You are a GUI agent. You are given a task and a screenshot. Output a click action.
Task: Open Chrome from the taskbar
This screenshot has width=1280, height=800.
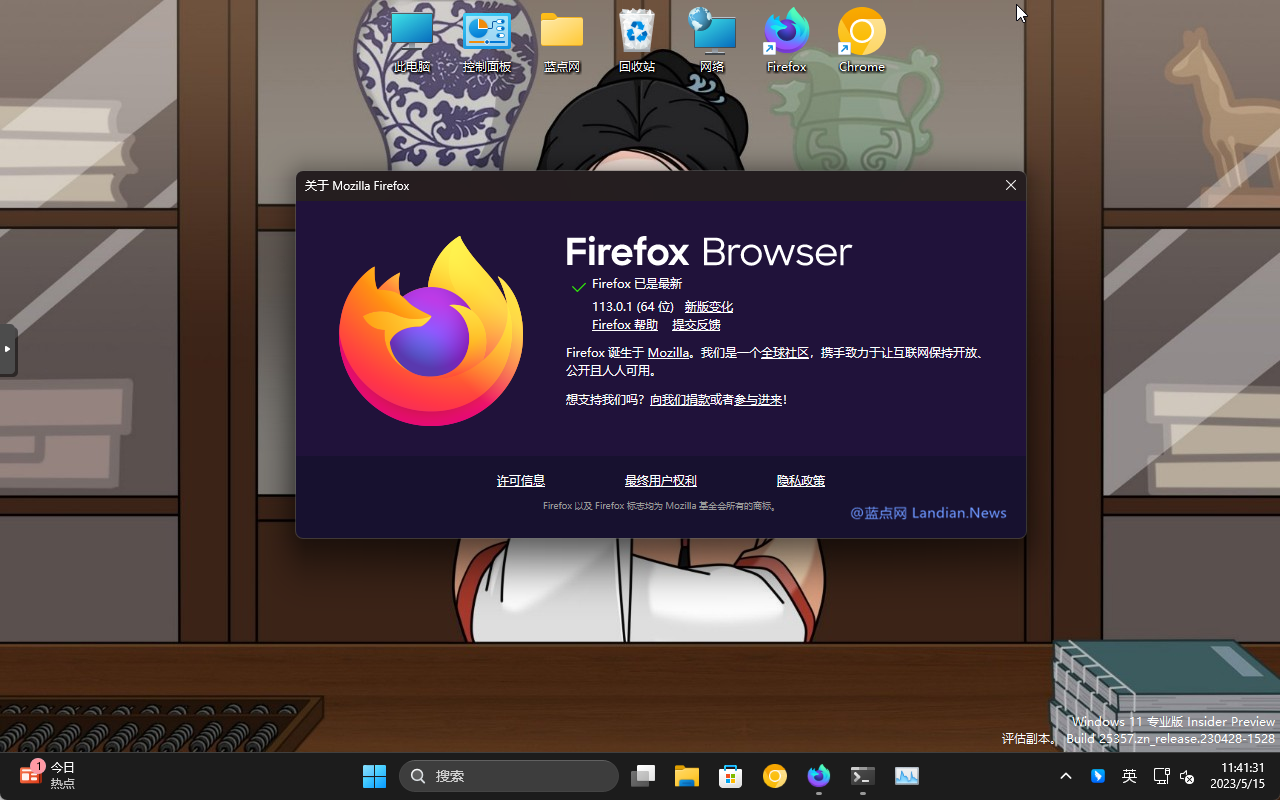point(775,776)
